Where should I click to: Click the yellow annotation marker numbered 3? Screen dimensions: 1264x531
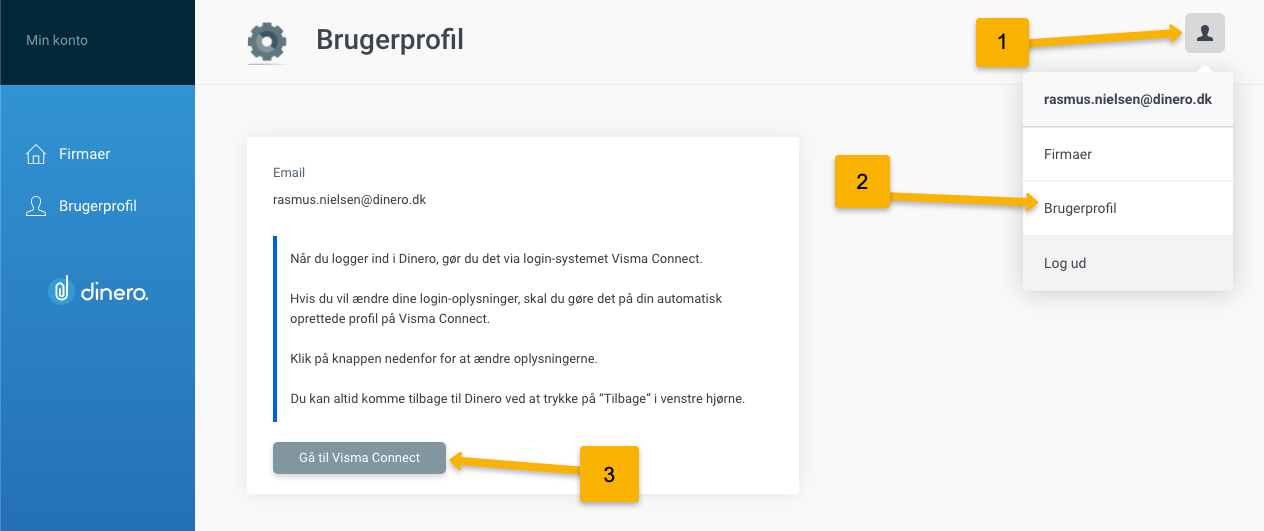pyautogui.click(x=609, y=474)
